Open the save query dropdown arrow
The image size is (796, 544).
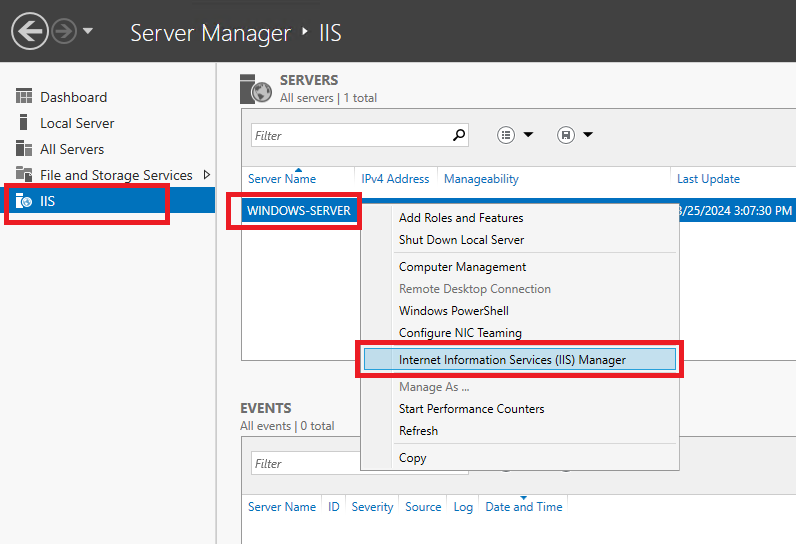click(x=588, y=134)
